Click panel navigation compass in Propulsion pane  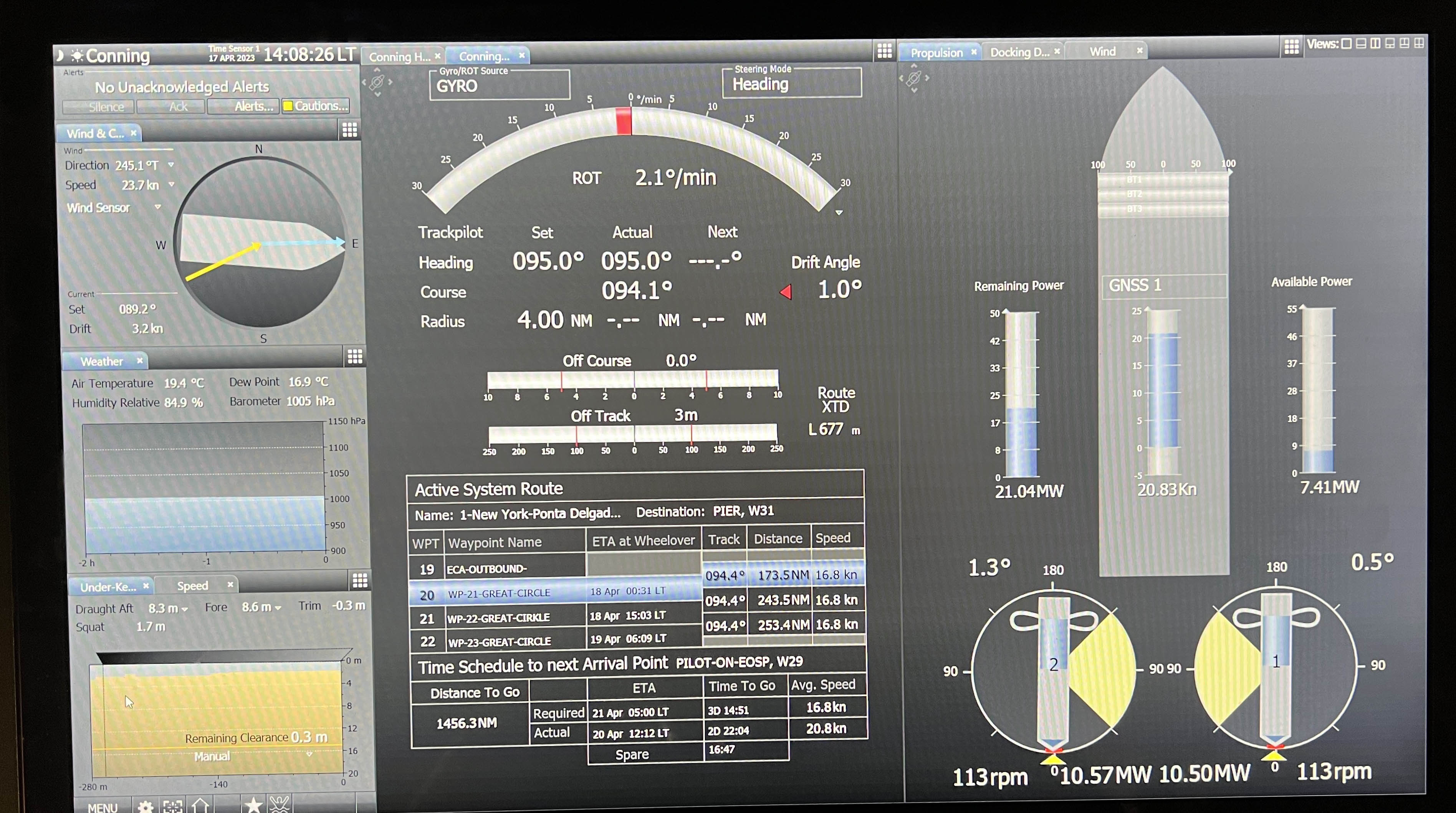(x=914, y=78)
